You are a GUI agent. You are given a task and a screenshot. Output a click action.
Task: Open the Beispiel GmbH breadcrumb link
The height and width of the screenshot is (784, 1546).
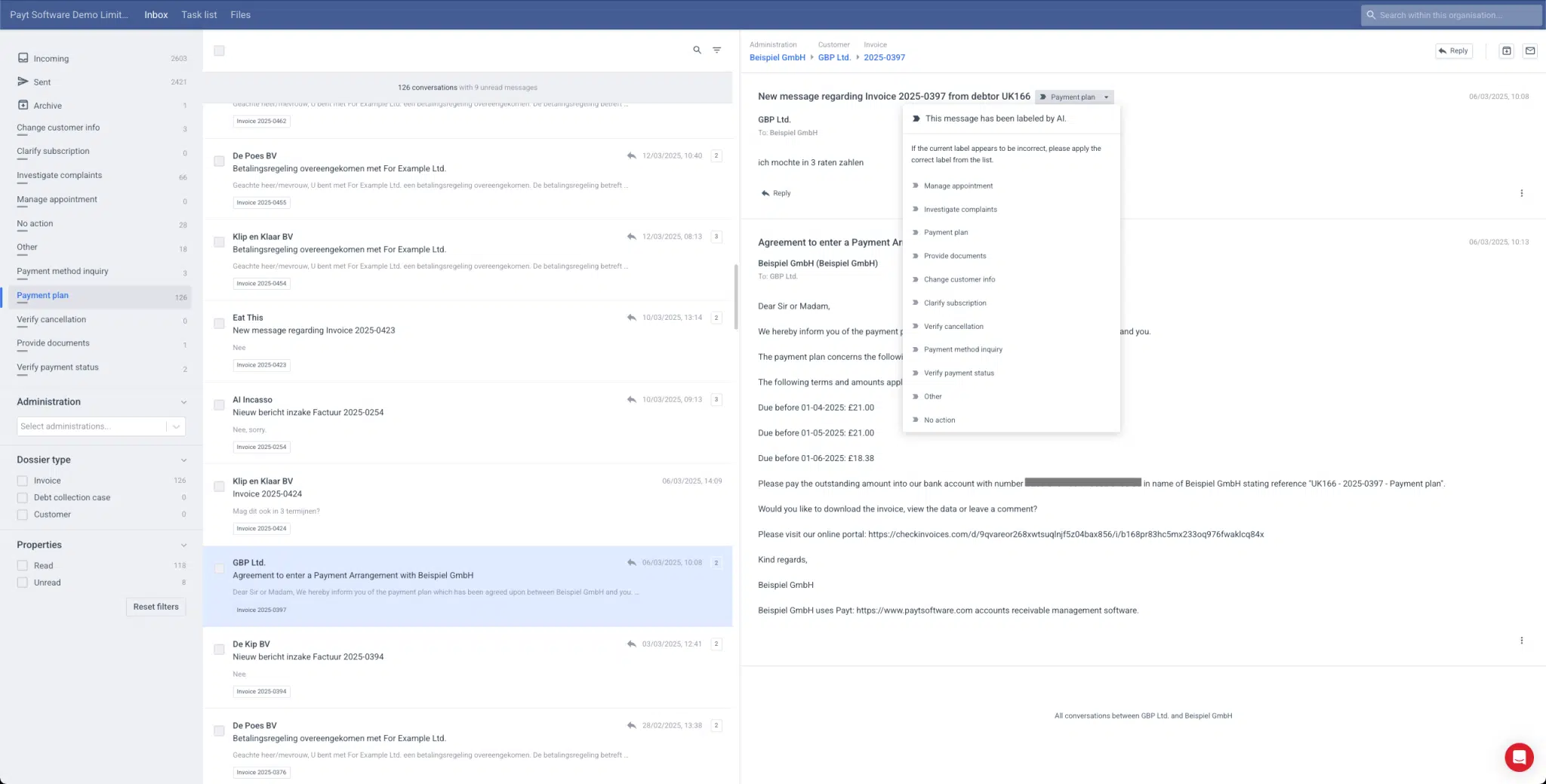coord(777,57)
